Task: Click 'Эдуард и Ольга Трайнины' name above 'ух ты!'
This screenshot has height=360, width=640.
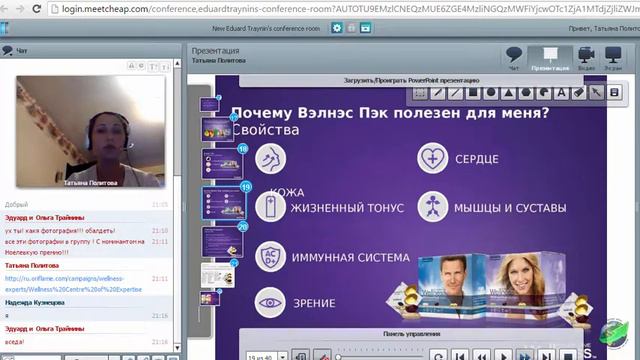Action: [x=44, y=218]
